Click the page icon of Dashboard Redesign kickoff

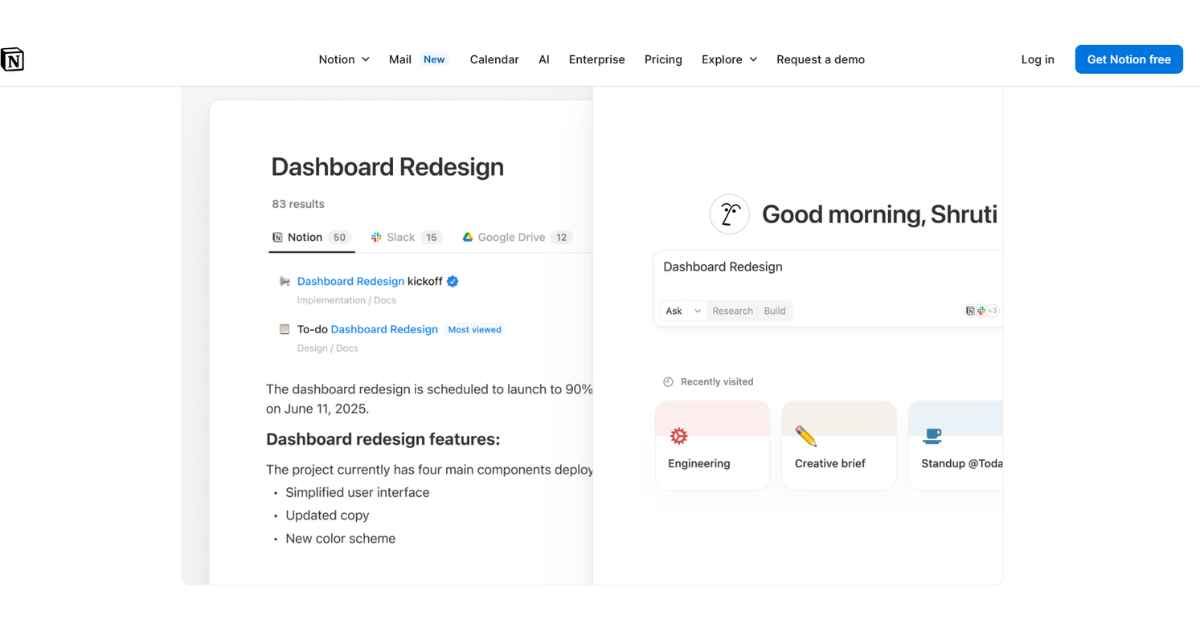285,281
